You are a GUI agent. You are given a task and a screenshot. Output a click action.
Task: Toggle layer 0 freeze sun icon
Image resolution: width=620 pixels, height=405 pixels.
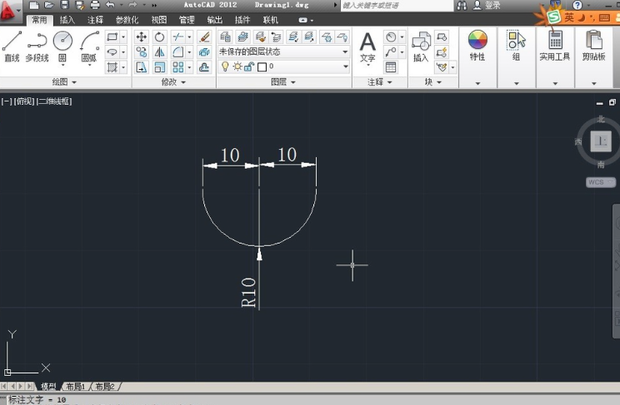click(237, 66)
